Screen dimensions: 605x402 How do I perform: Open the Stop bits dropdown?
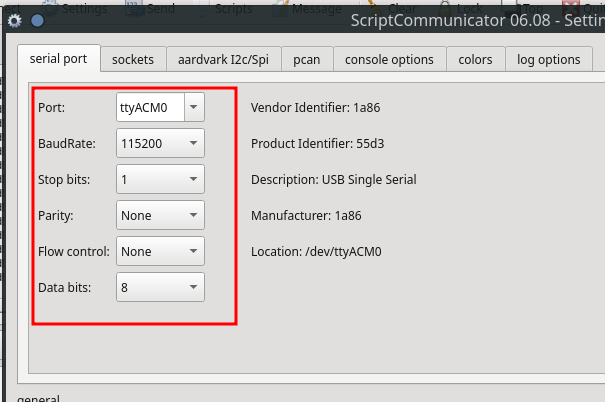click(x=160, y=179)
